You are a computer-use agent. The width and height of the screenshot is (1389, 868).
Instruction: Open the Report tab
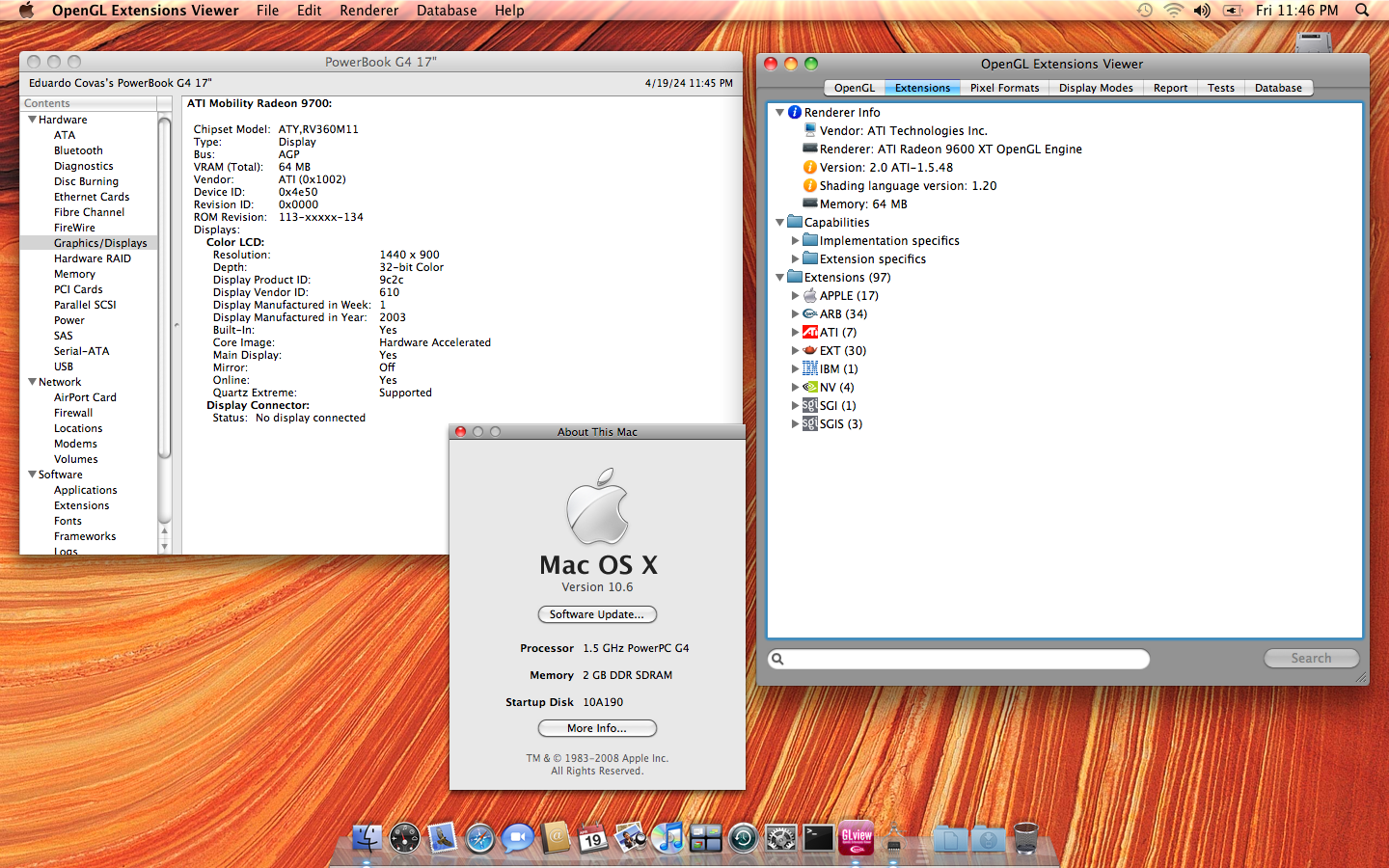click(1170, 88)
